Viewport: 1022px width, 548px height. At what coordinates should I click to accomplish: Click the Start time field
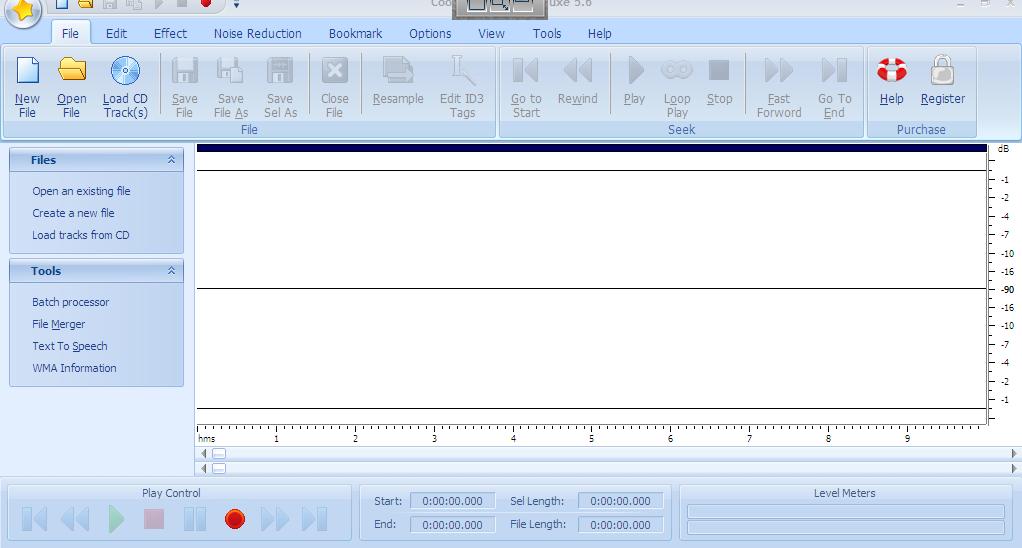pyautogui.click(x=452, y=501)
